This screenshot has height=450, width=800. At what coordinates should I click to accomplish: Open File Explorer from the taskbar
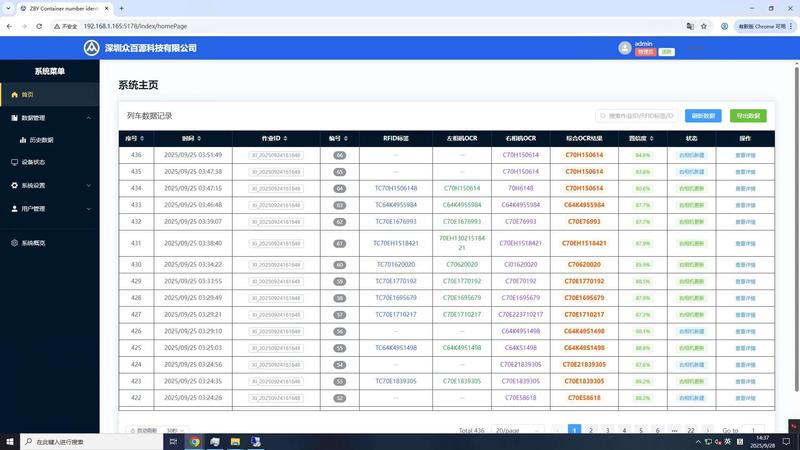(235, 441)
